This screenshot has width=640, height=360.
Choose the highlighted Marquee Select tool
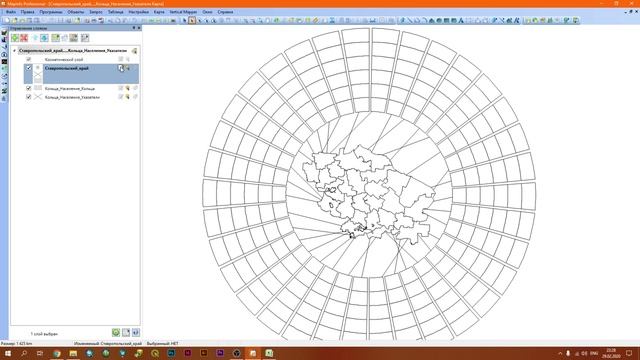tap(192, 20)
